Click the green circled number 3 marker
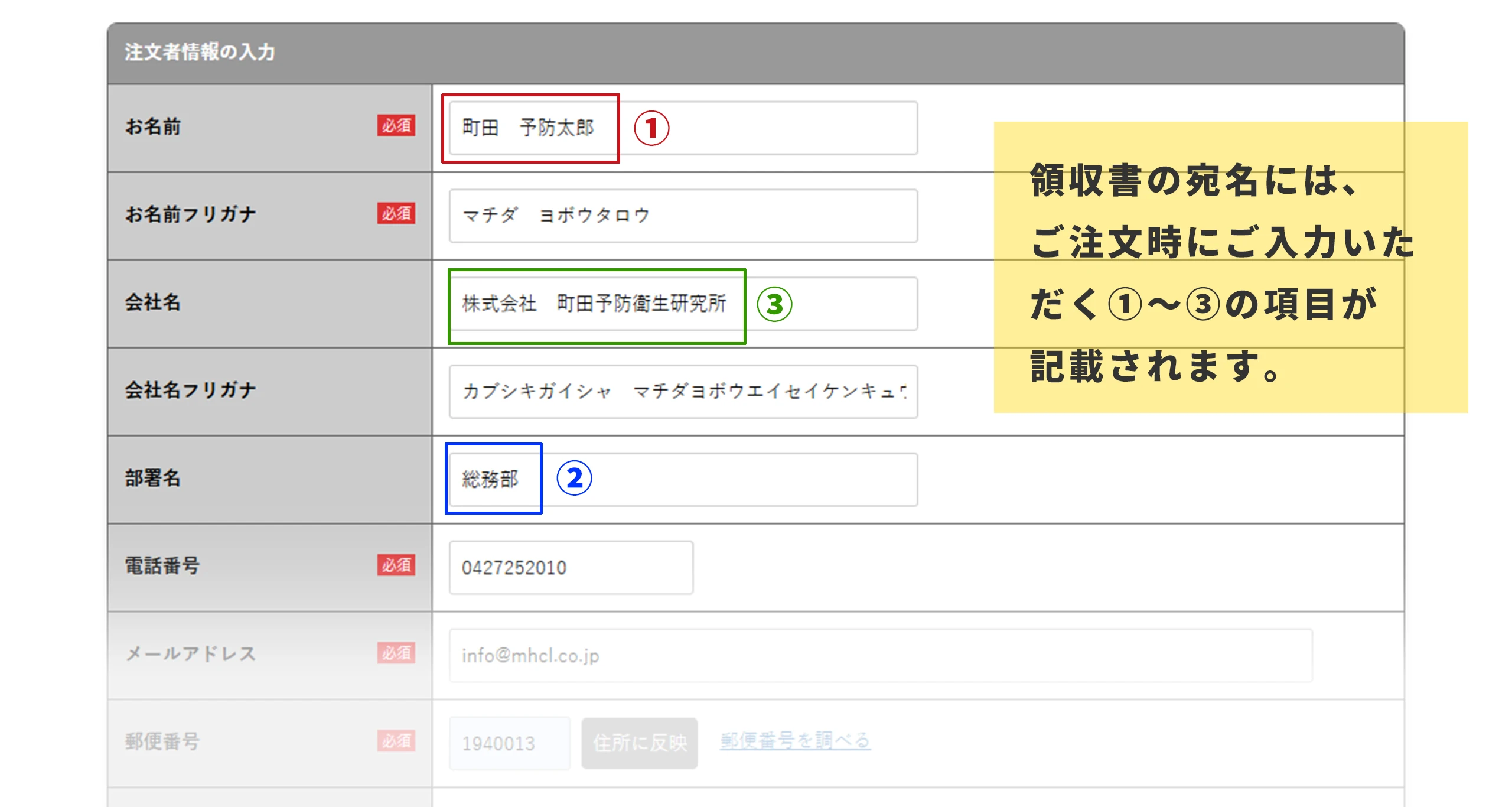1512x807 pixels. coord(774,304)
